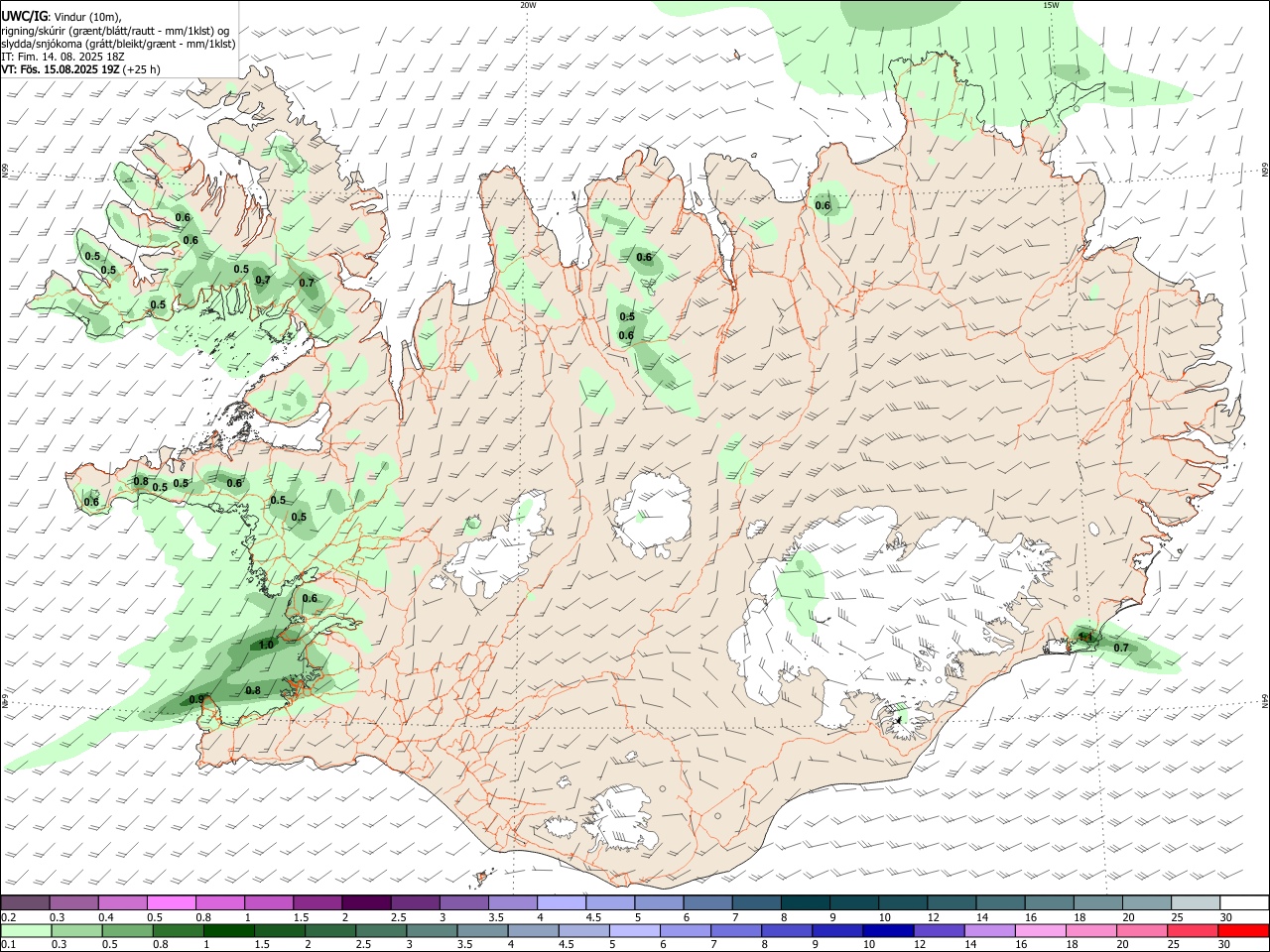The image size is (1270, 952).
Task: Pick the pale lavender 4–4.5 snow swatch
Action: click(x=562, y=903)
